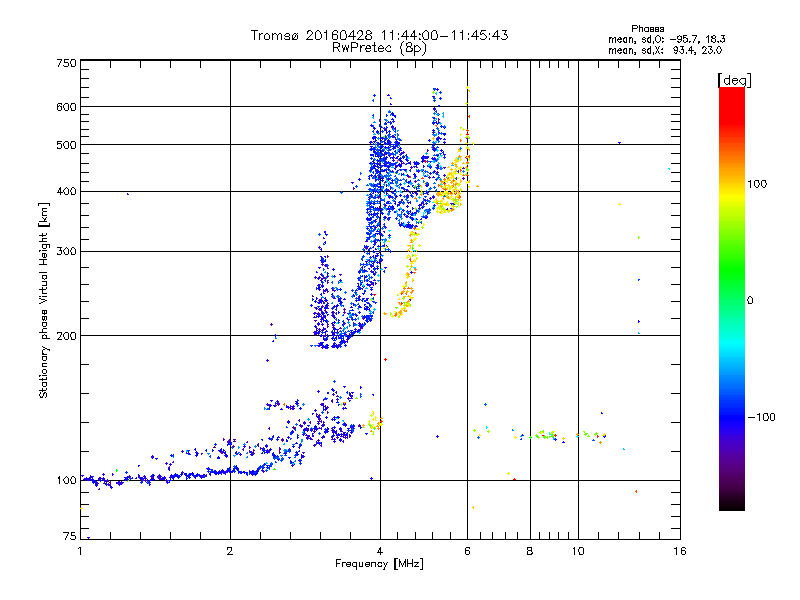Click y-axis tick label '500'
This screenshot has height=600, width=800.
pos(66,145)
